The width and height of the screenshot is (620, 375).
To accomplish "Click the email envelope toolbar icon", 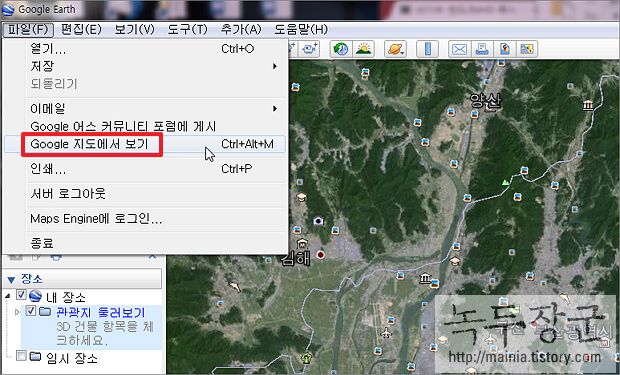I will tap(459, 49).
